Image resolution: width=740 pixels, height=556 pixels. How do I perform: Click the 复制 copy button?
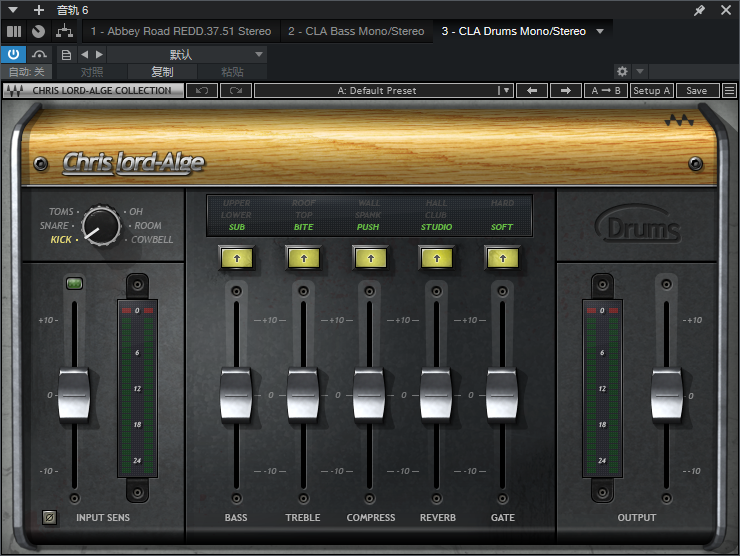(162, 72)
